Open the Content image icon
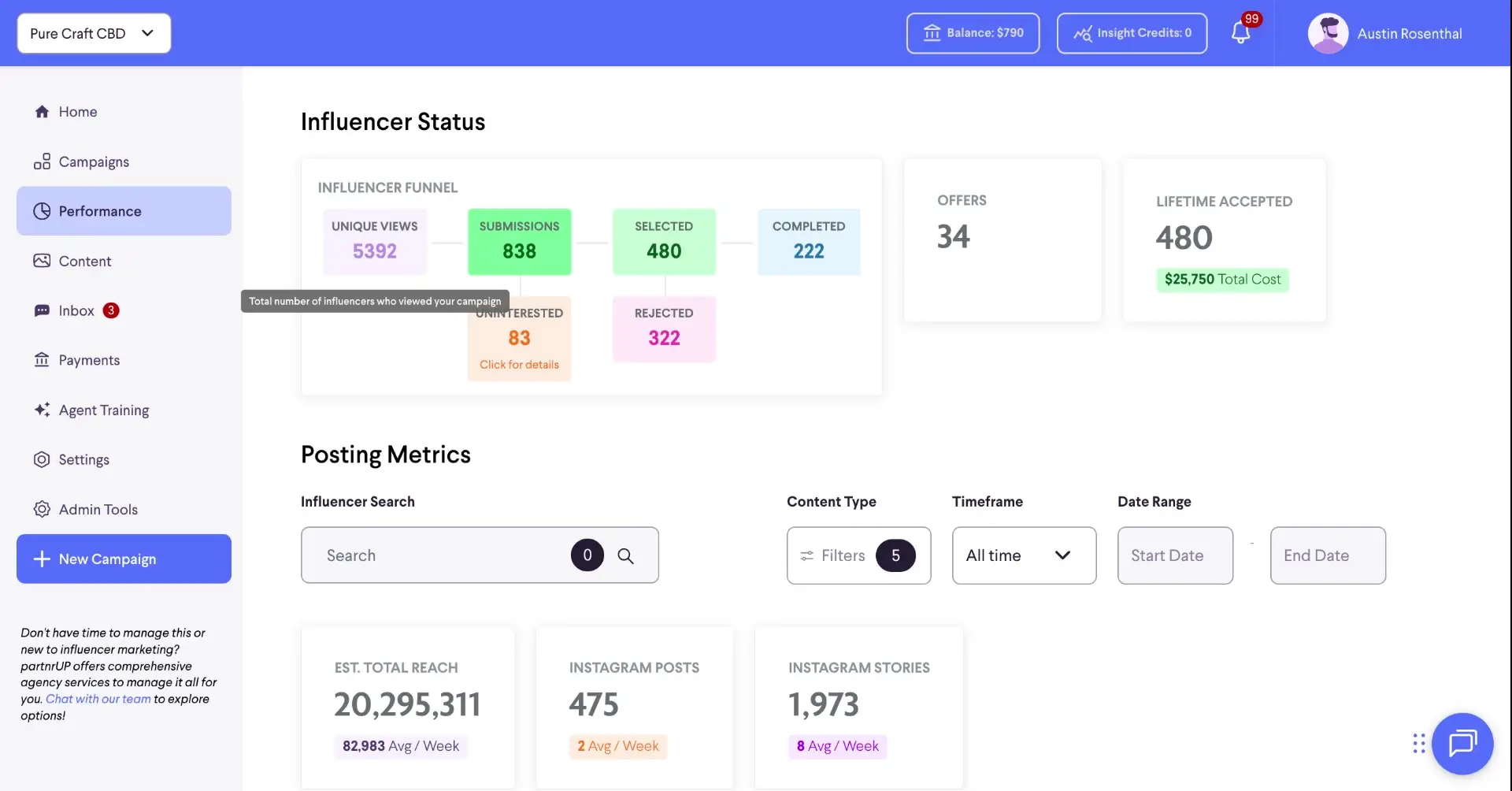1512x791 pixels. click(x=42, y=260)
